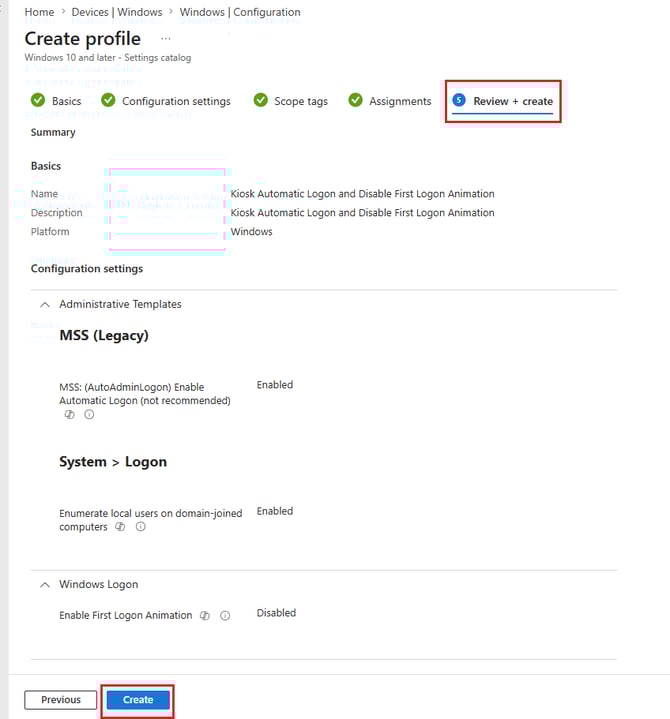Screen dimensions: 670x719
Task: Open the Assignments step
Action: [x=400, y=101]
